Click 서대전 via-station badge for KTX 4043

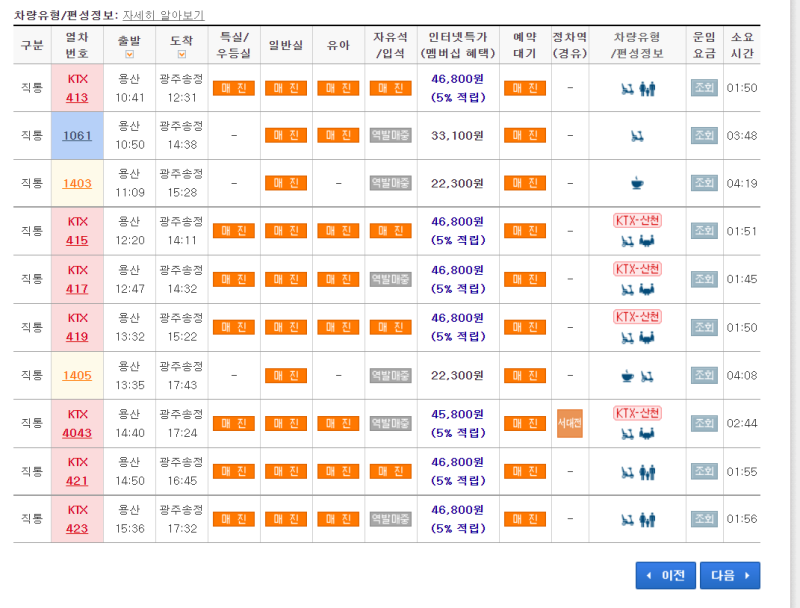click(x=570, y=423)
